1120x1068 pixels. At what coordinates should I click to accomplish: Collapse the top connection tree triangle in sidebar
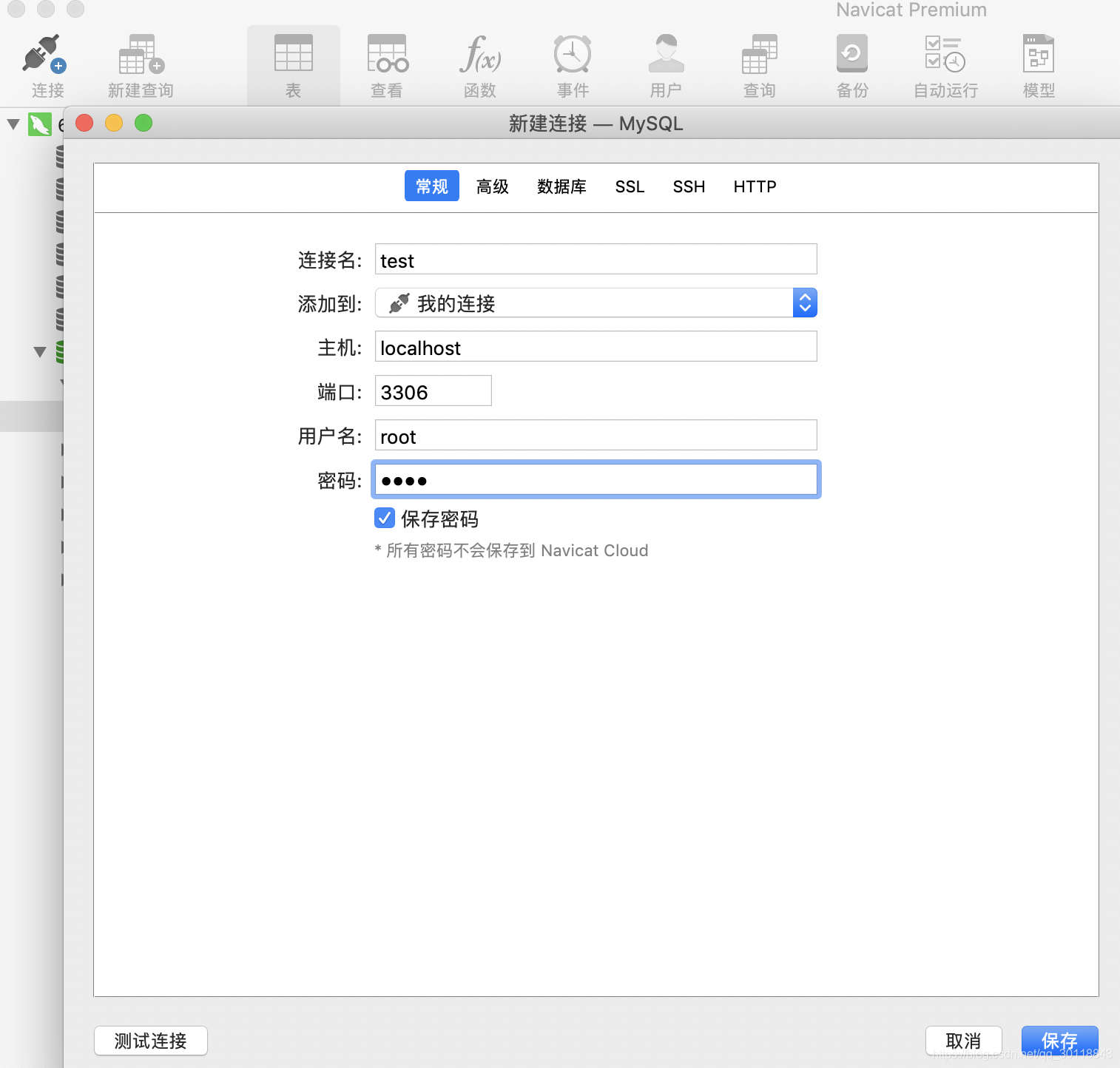(x=13, y=124)
